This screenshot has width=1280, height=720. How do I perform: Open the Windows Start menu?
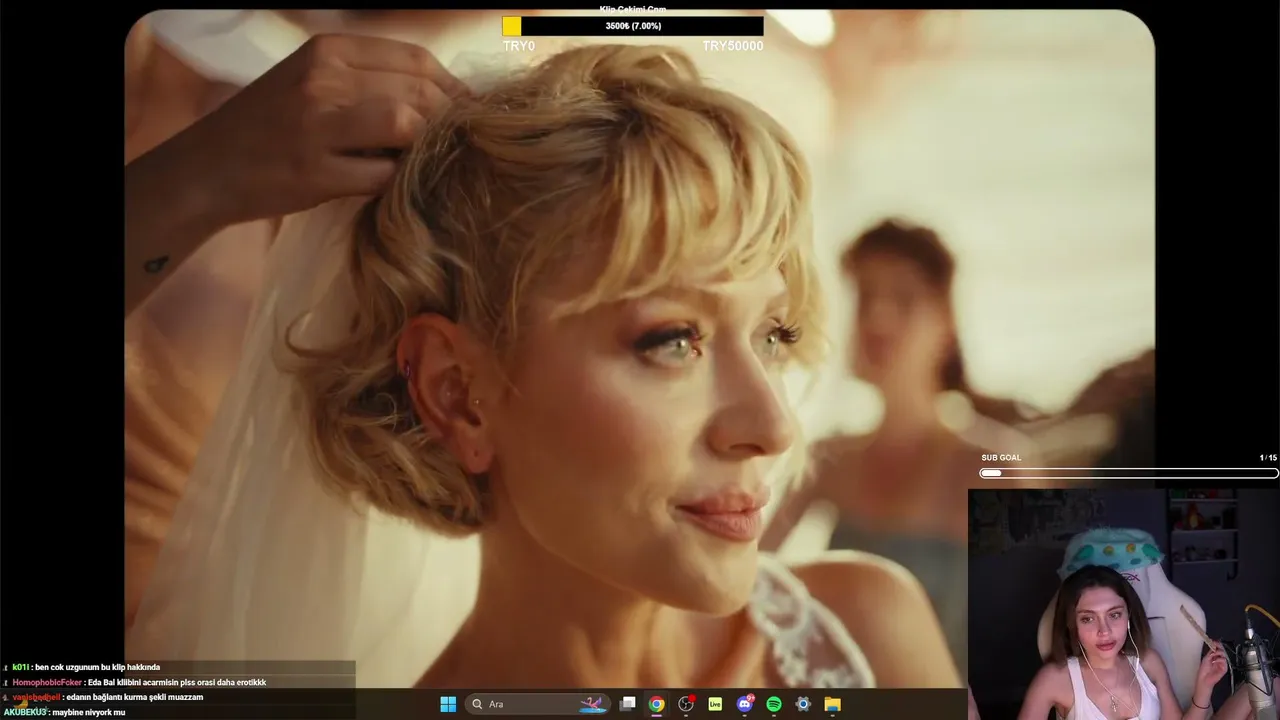coord(448,704)
